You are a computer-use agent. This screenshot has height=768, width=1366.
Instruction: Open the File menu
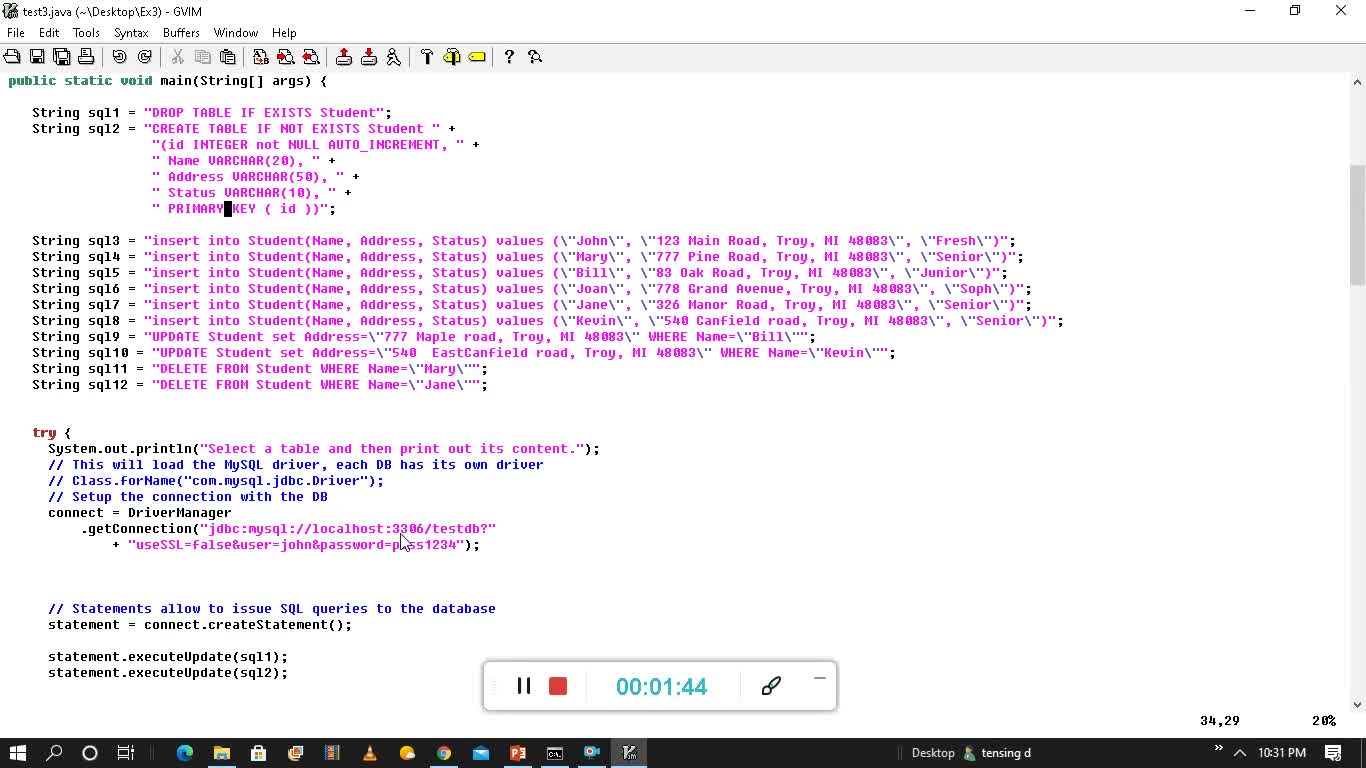pyautogui.click(x=16, y=33)
